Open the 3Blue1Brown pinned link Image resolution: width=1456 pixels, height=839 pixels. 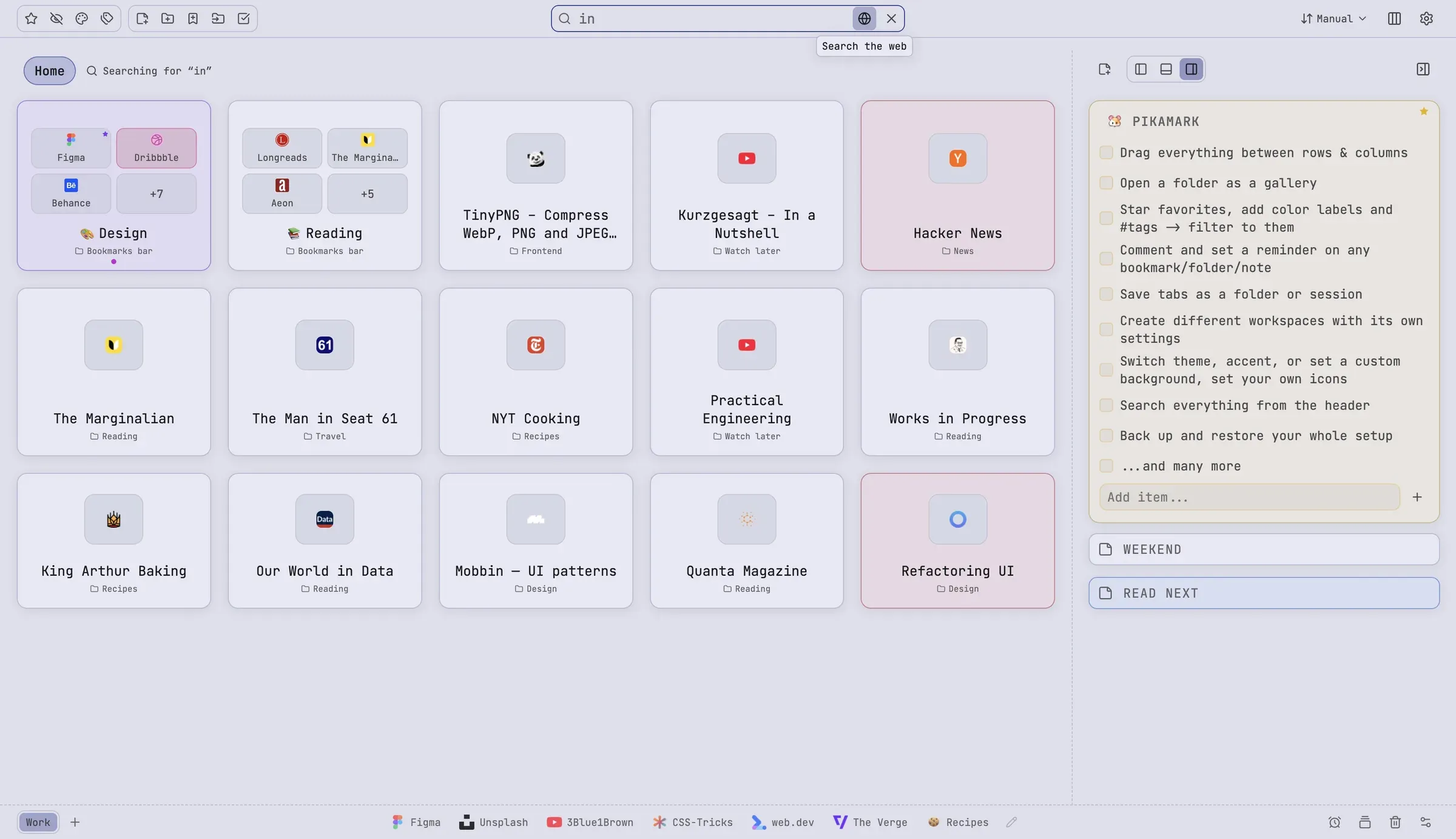point(590,822)
